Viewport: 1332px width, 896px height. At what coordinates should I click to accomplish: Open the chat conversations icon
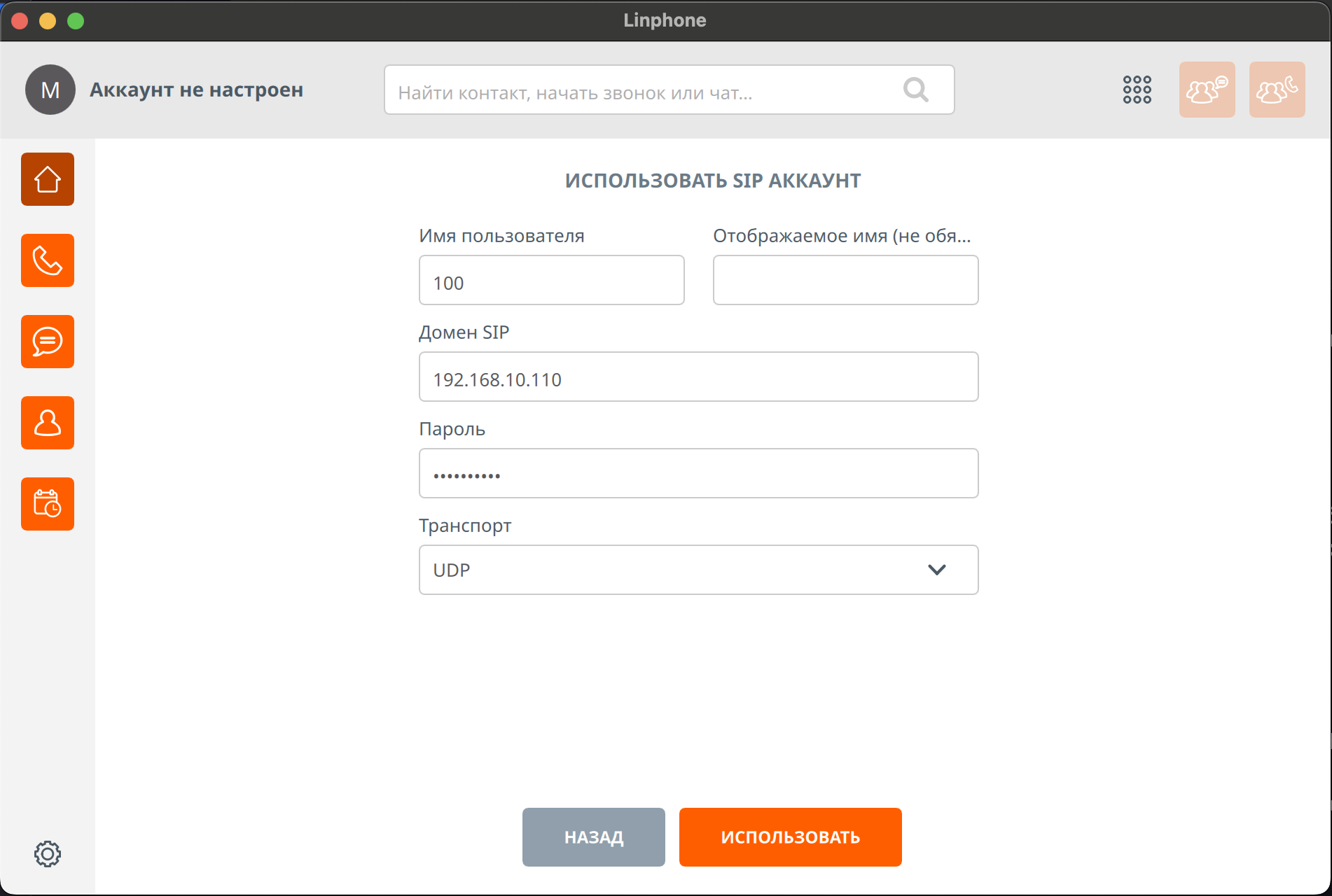(48, 342)
